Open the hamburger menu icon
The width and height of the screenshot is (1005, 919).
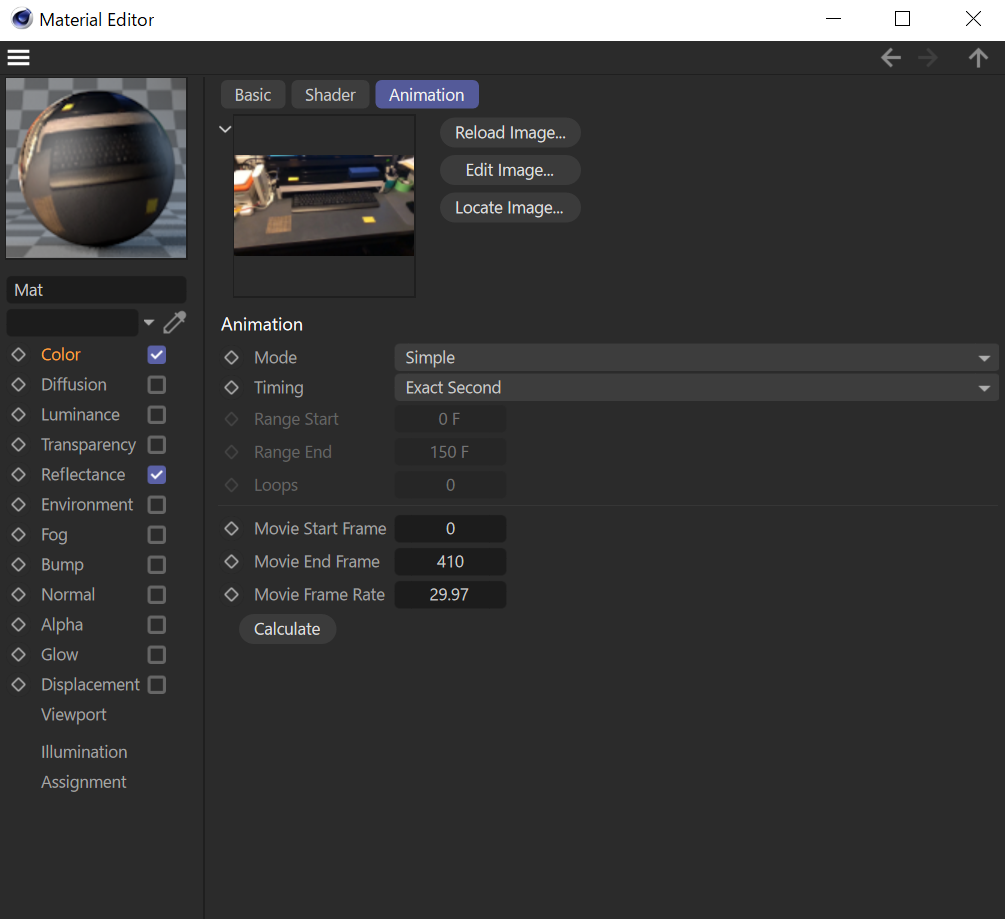tap(18, 58)
